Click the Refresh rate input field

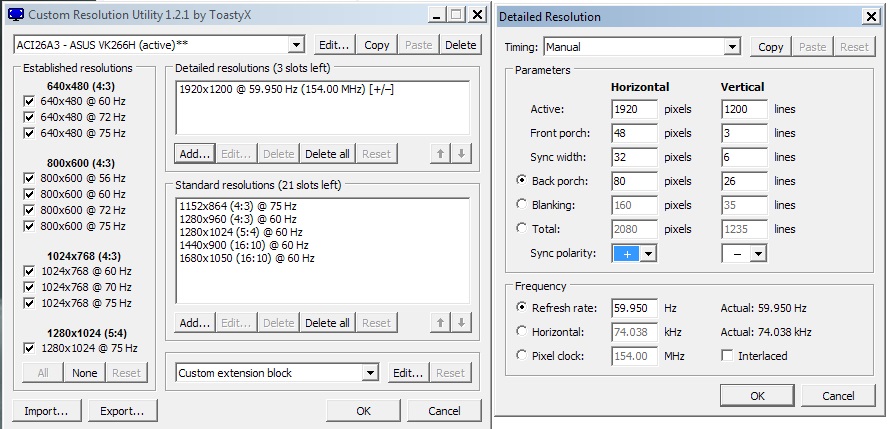(634, 308)
